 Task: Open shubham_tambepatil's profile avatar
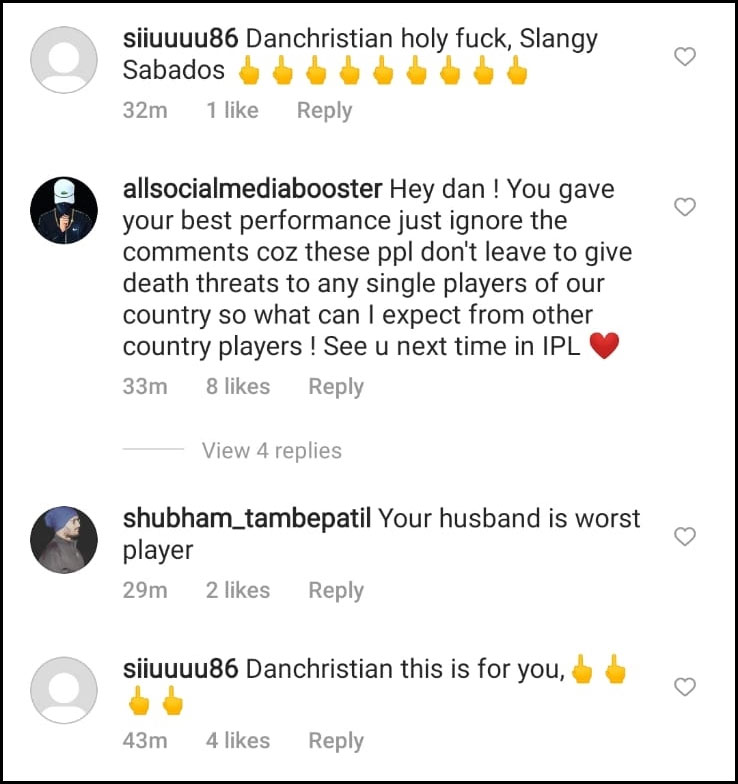[64, 540]
